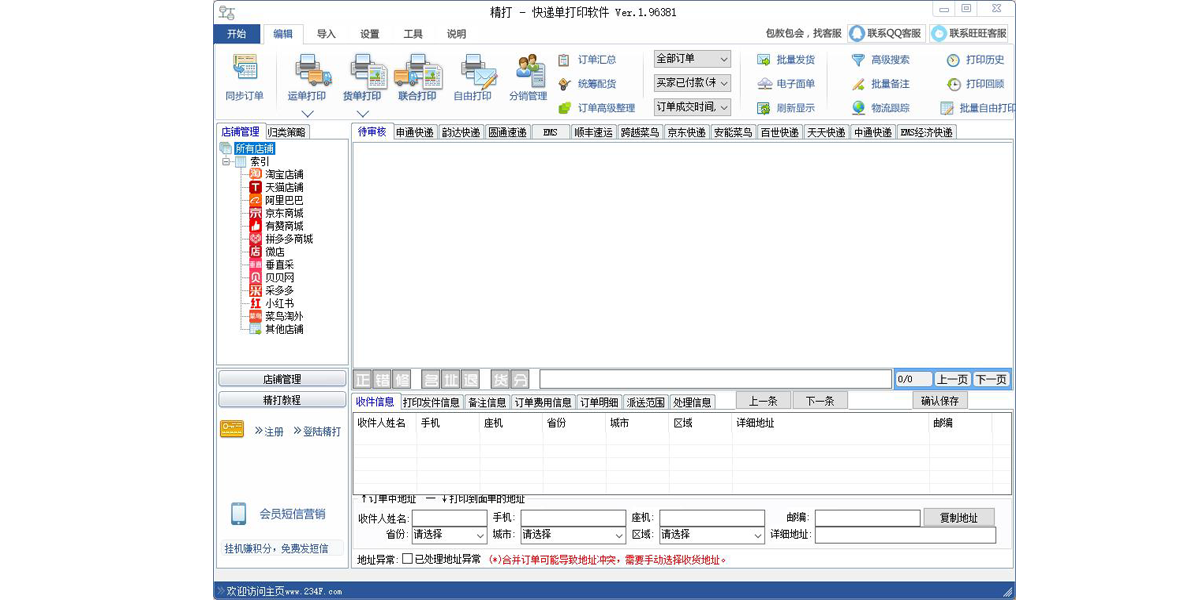Image resolution: width=1200 pixels, height=600 pixels.
Task: Click the search box beside page counter
Action: pos(715,379)
